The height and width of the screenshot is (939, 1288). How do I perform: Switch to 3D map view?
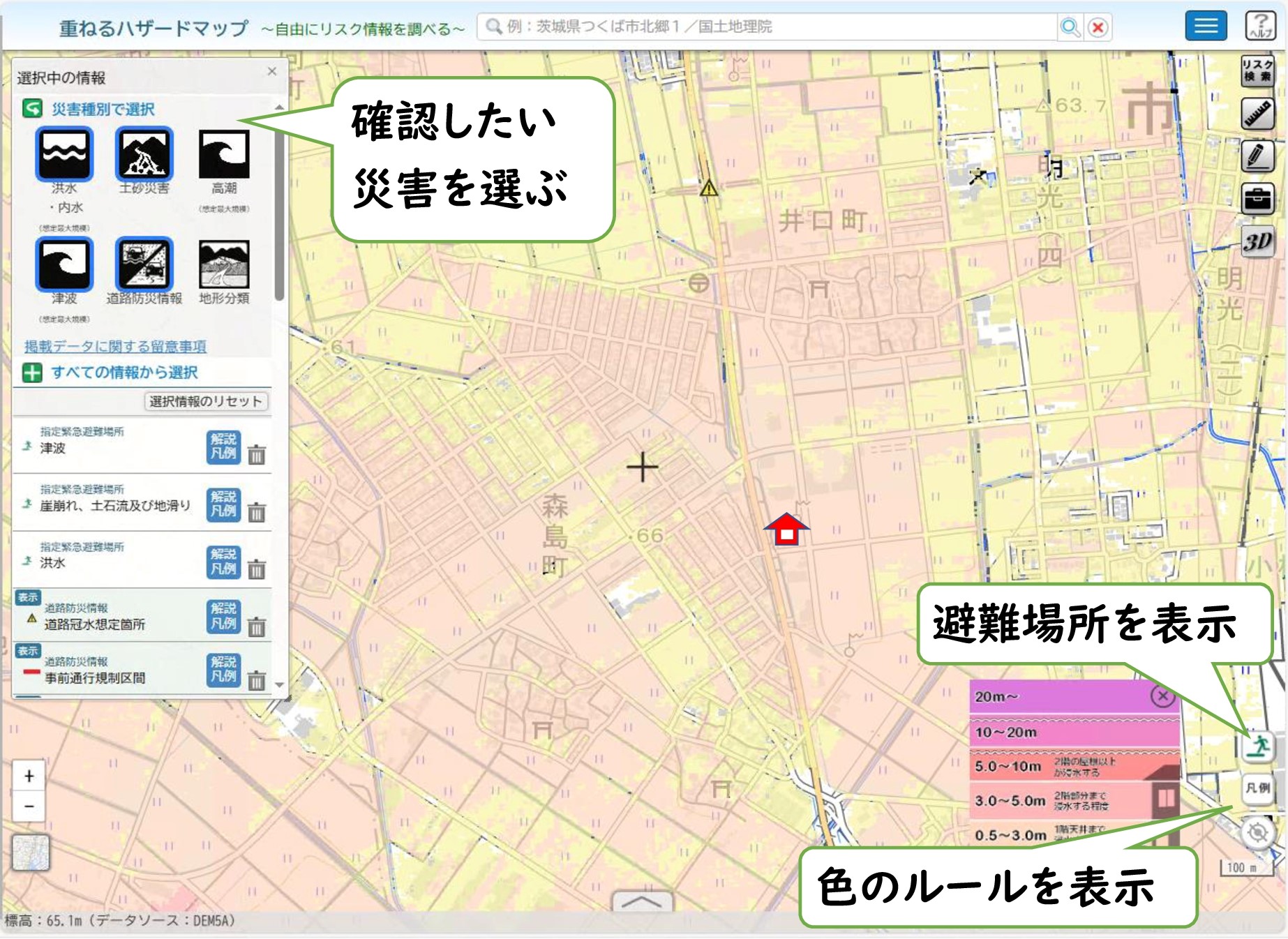click(x=1257, y=241)
